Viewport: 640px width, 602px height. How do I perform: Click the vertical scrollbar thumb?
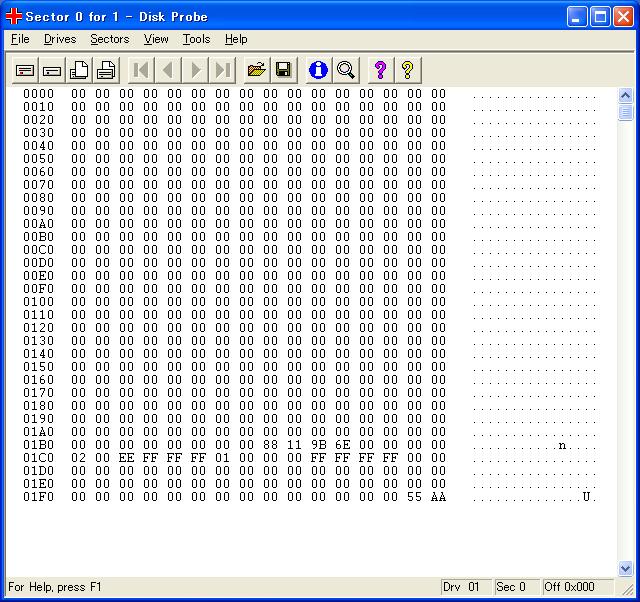[x=625, y=112]
